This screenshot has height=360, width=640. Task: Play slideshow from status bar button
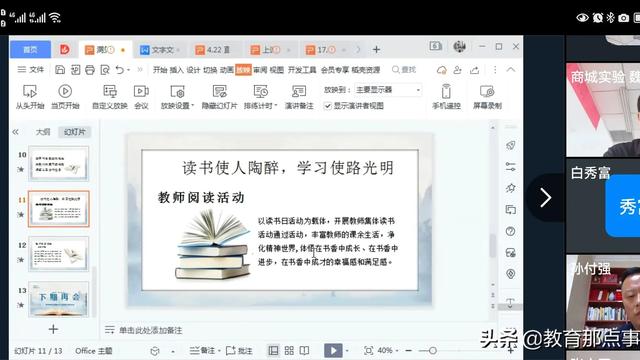click(333, 350)
